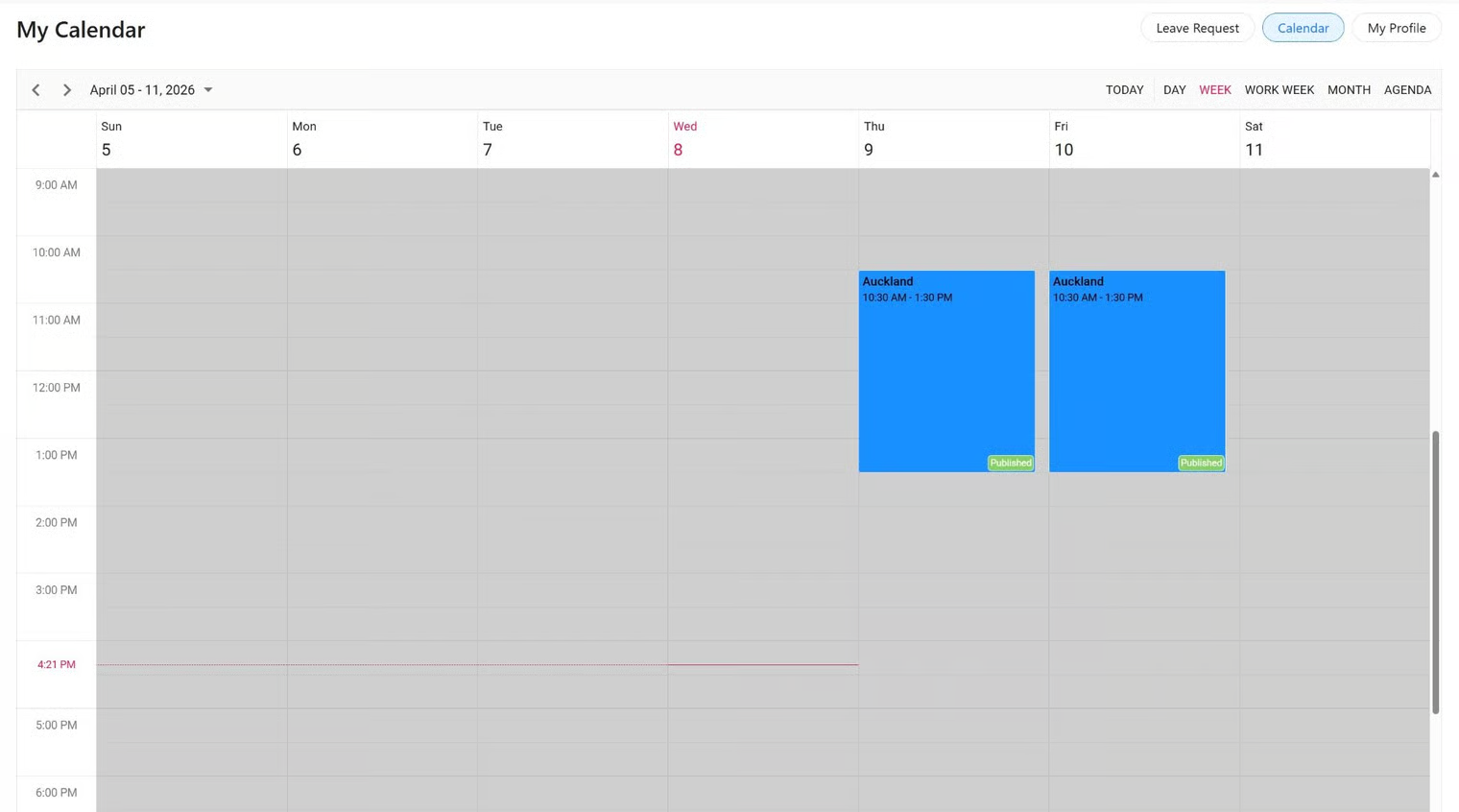This screenshot has height=812, width=1459.
Task: Open My Profile
Action: pyautogui.click(x=1396, y=28)
